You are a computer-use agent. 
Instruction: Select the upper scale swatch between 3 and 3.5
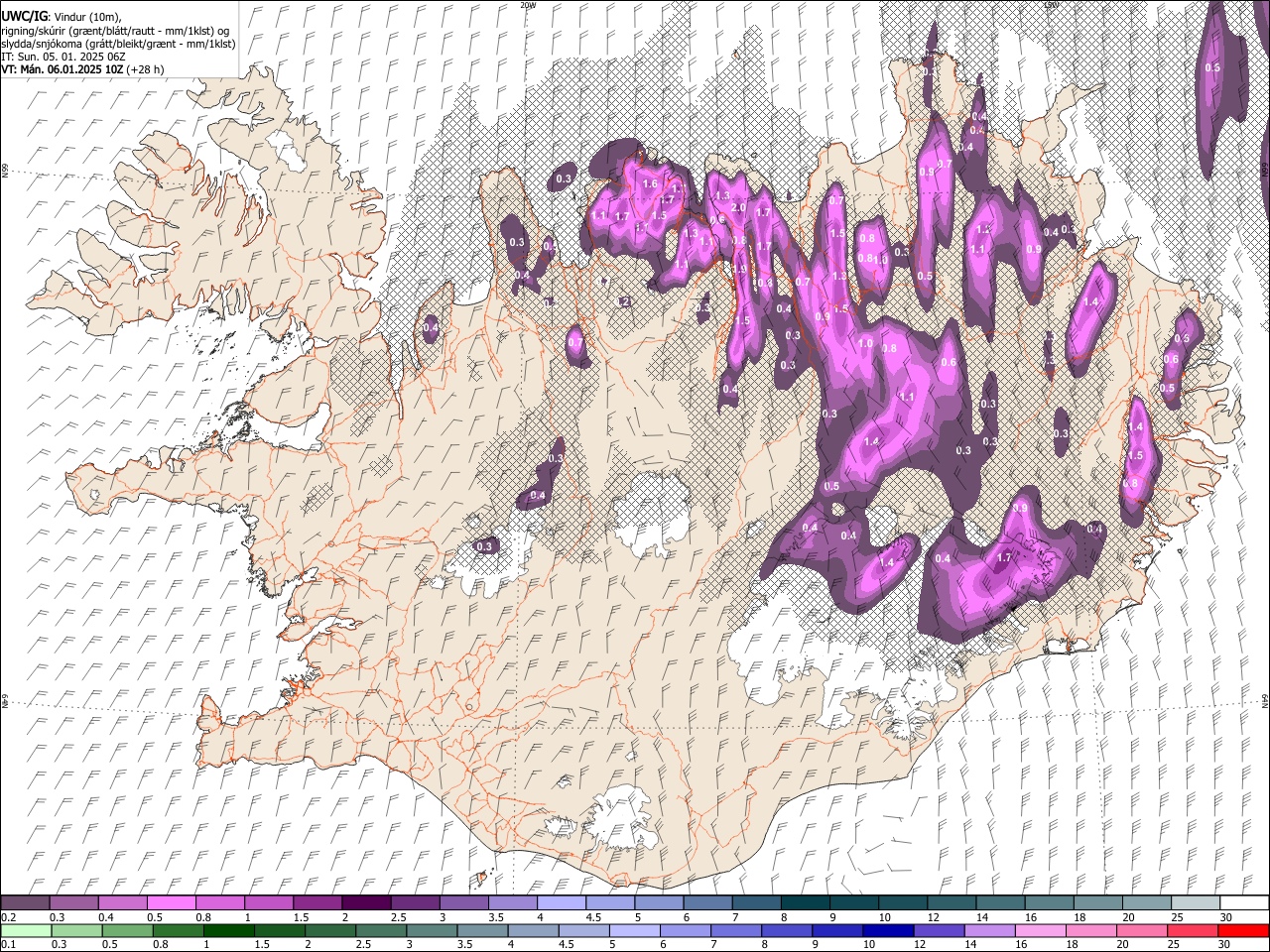click(462, 902)
